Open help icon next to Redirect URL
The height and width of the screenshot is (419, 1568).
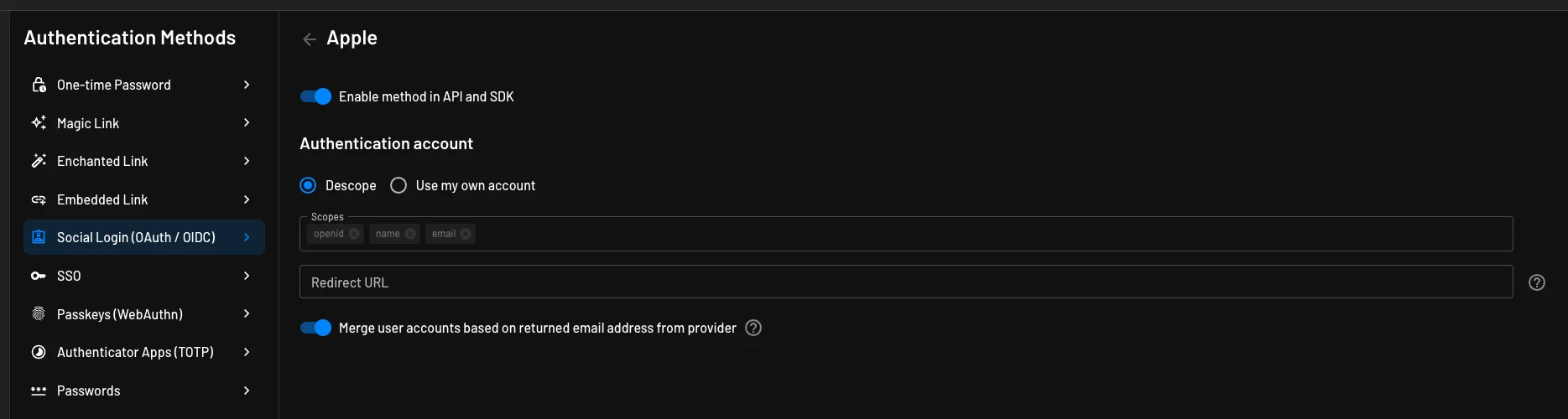1536,282
